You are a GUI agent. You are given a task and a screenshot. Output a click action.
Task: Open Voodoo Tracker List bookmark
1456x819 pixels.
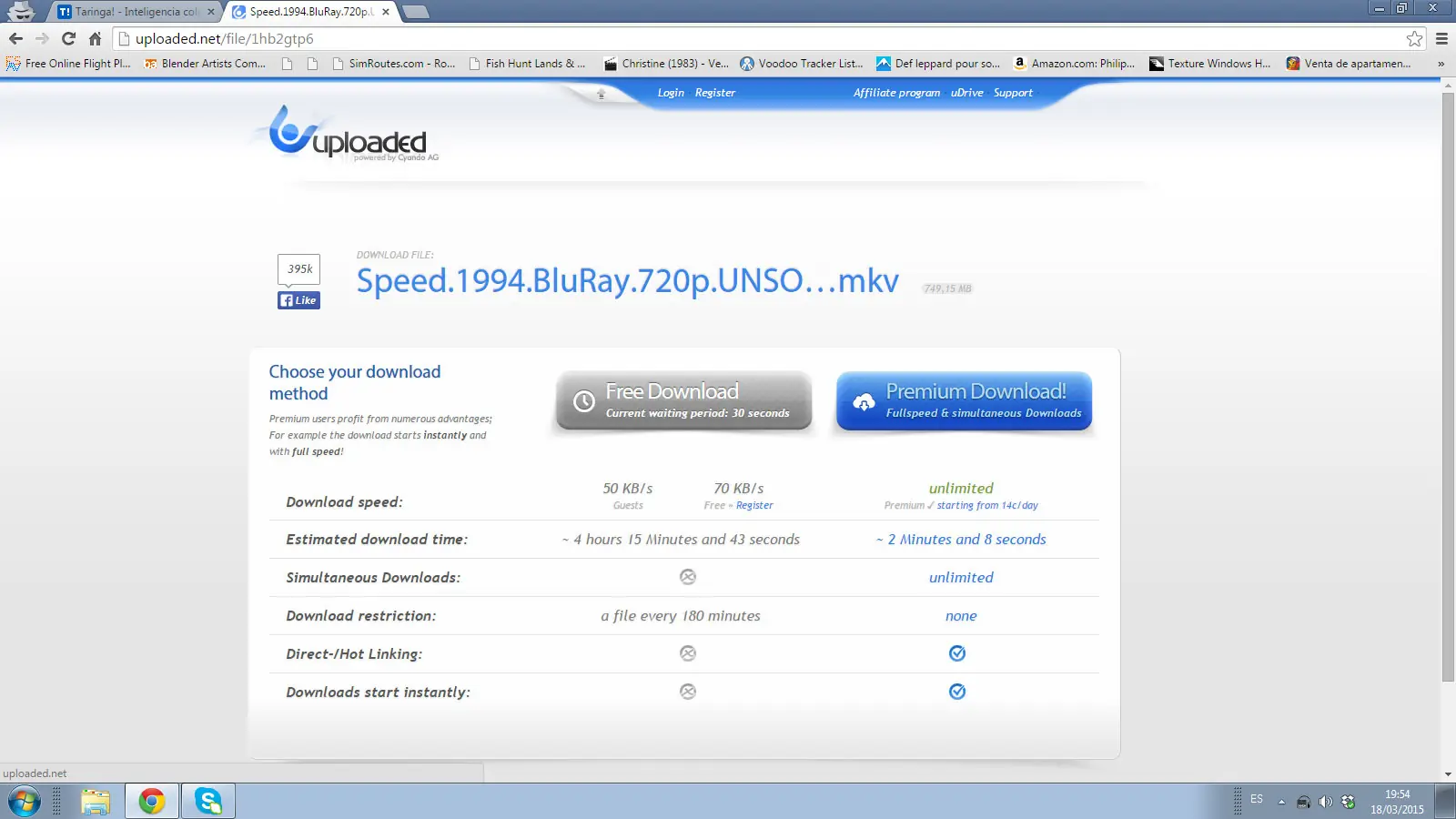point(801,64)
